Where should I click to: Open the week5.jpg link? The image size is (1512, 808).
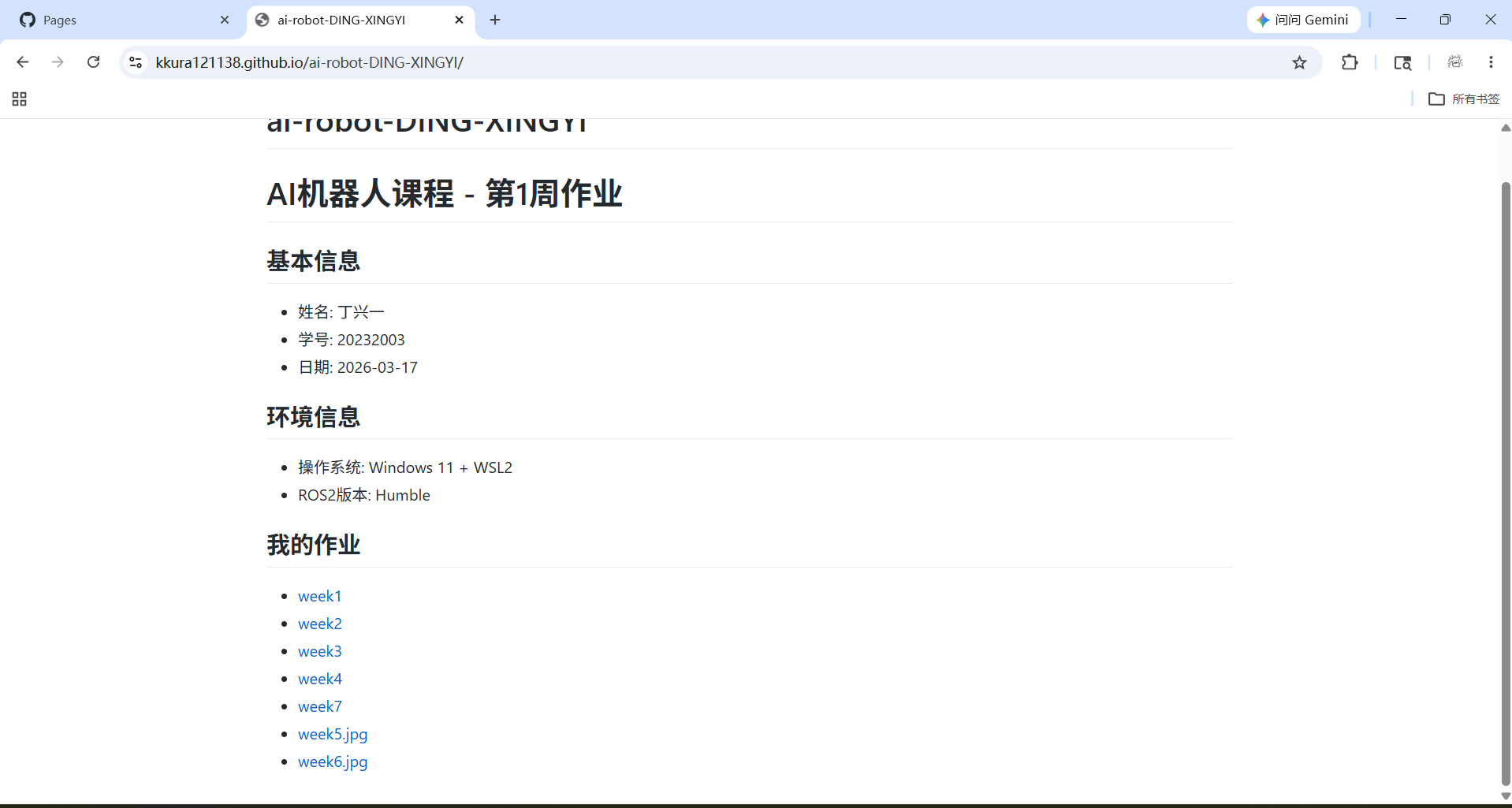(333, 735)
